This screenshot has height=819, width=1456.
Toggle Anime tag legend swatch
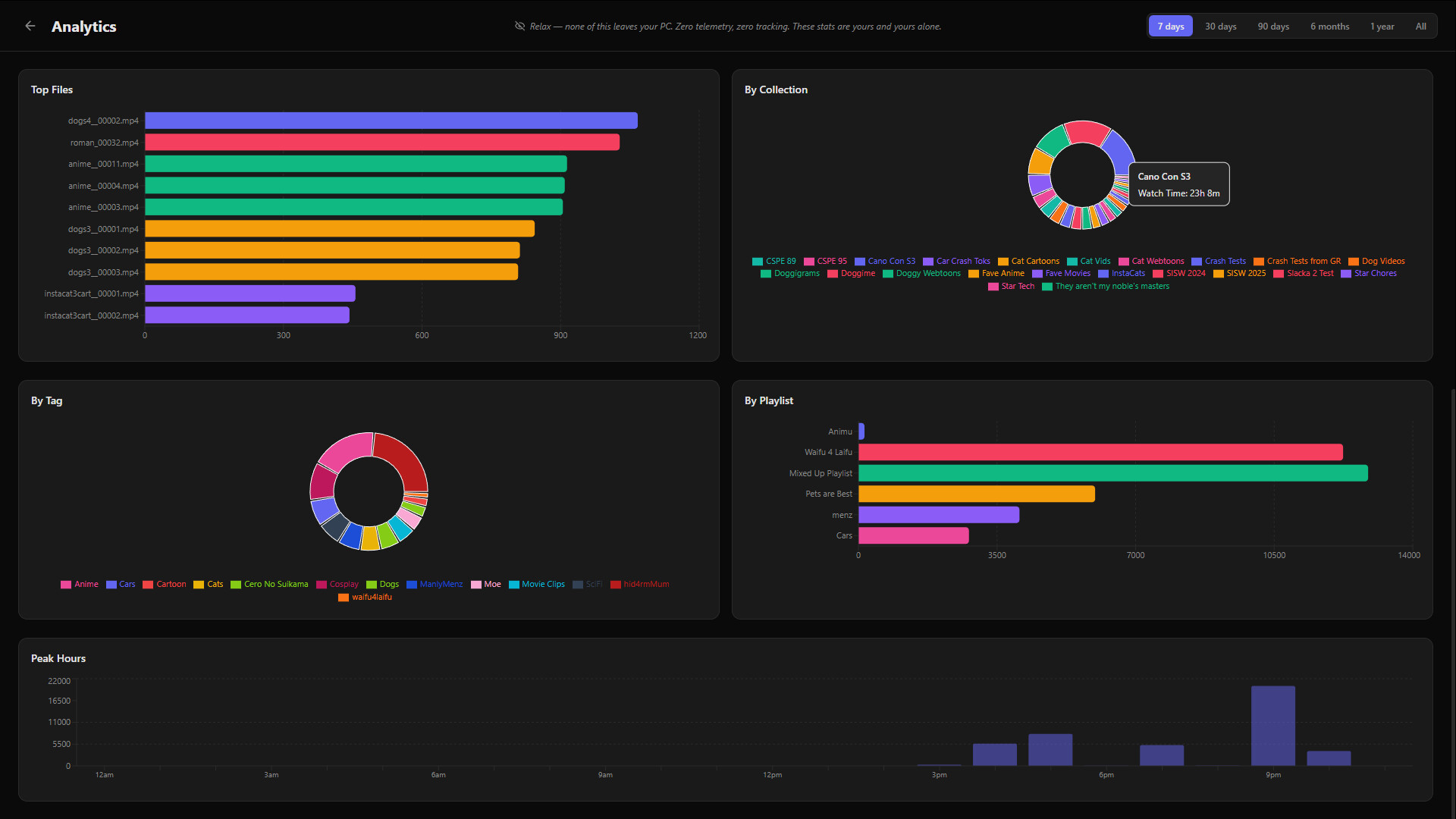[66, 585]
